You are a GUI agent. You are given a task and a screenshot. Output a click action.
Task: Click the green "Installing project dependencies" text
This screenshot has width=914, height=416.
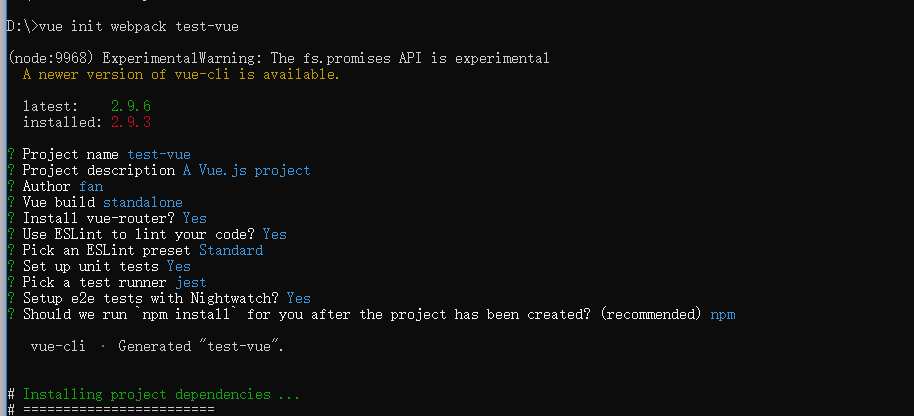pos(161,394)
